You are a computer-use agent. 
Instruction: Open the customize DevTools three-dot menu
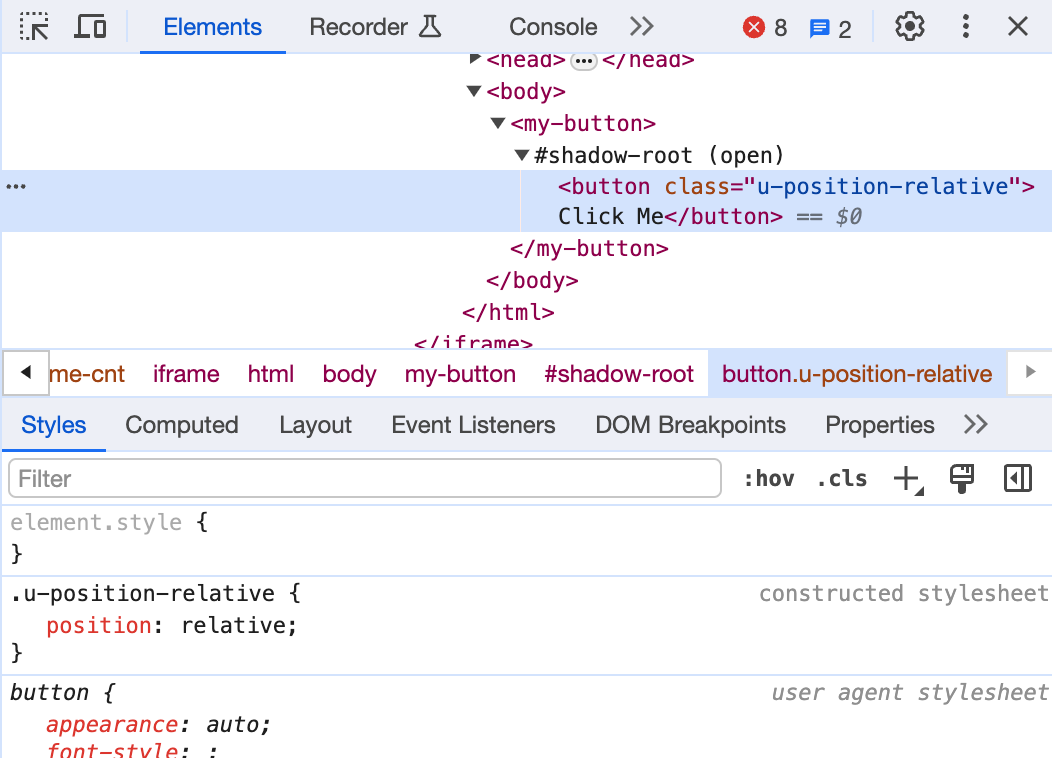pos(965,26)
